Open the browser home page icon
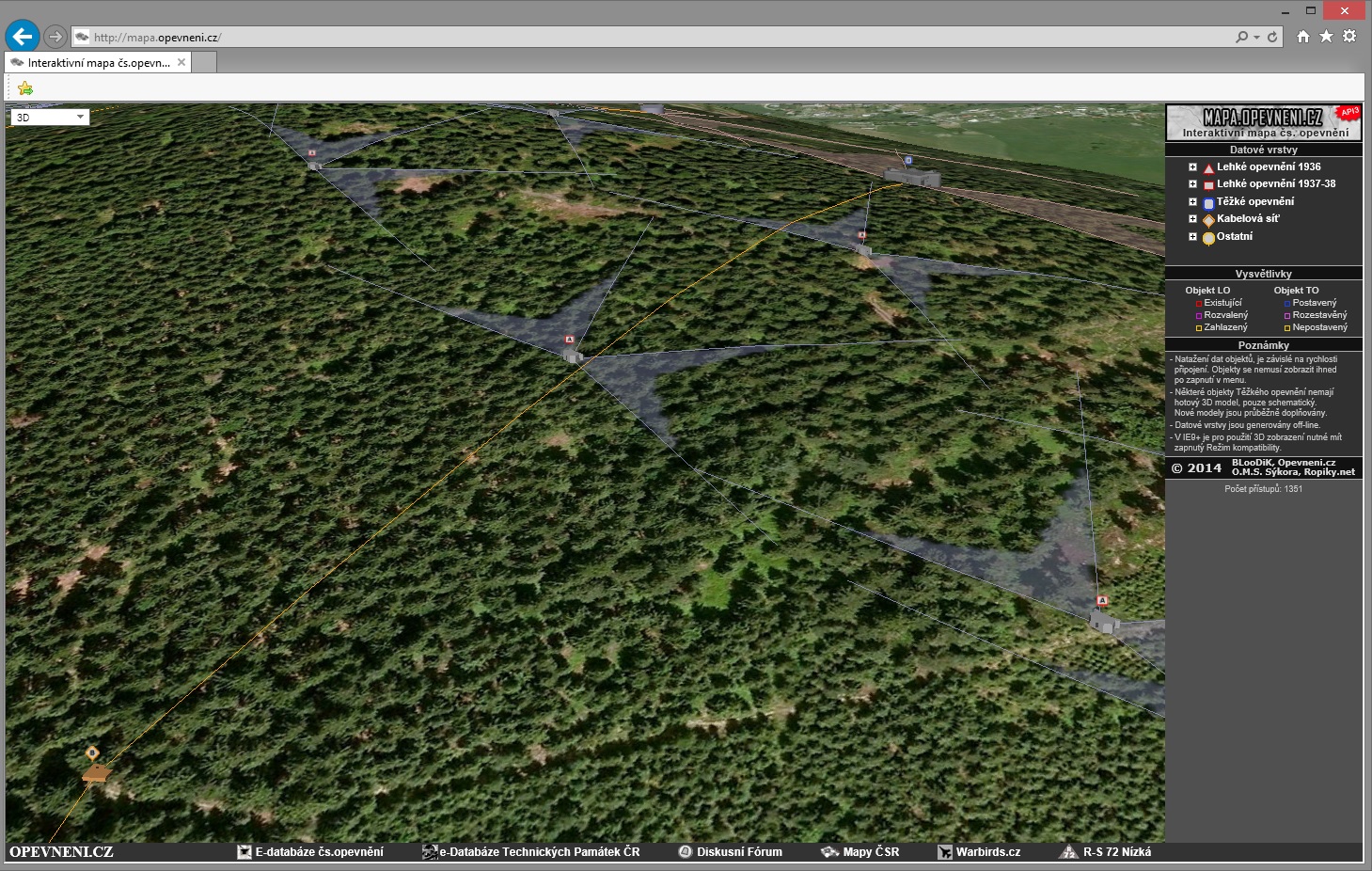The height and width of the screenshot is (871, 1372). pos(1302,37)
